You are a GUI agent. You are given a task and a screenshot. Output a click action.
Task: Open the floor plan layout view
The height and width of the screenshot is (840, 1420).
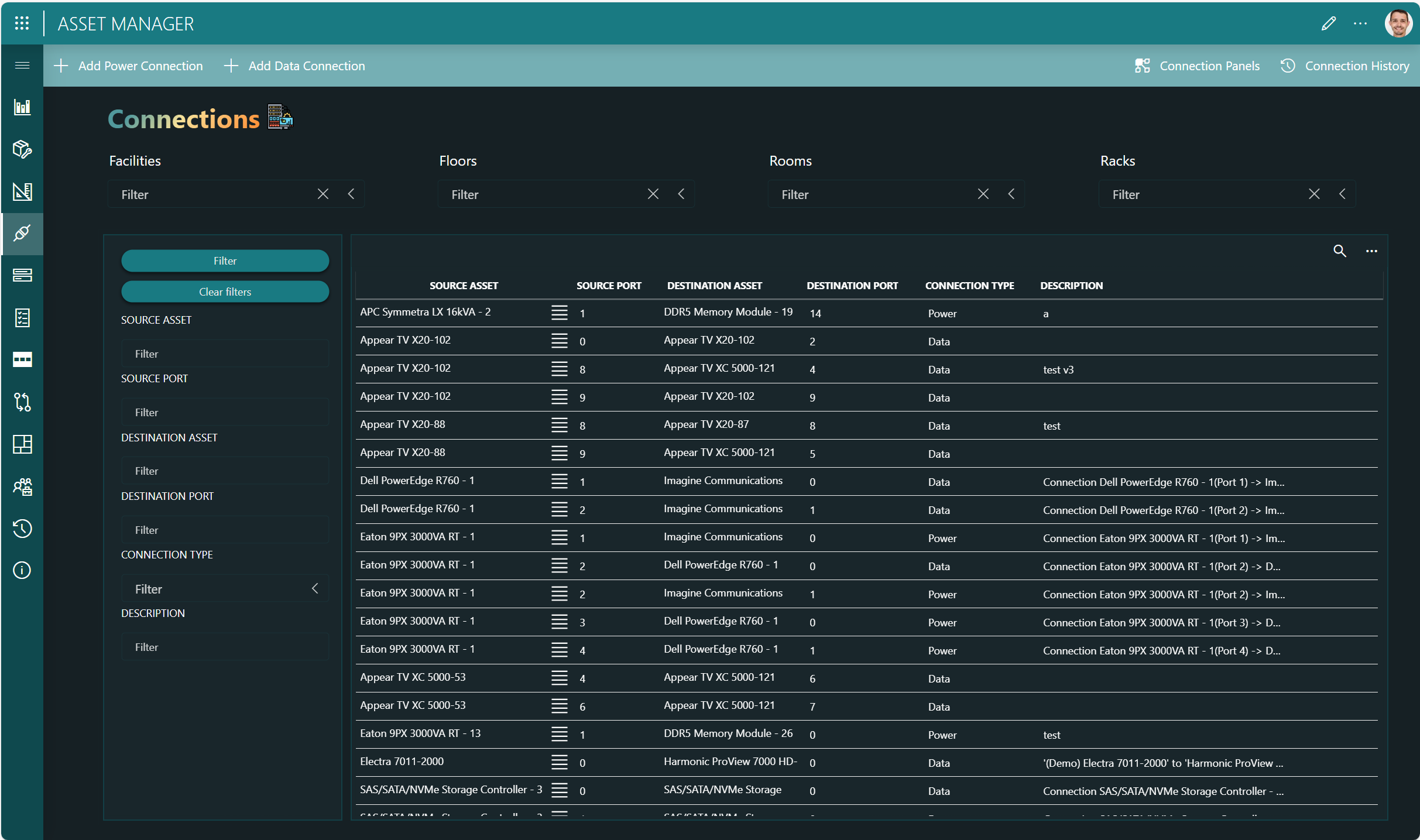(x=22, y=444)
